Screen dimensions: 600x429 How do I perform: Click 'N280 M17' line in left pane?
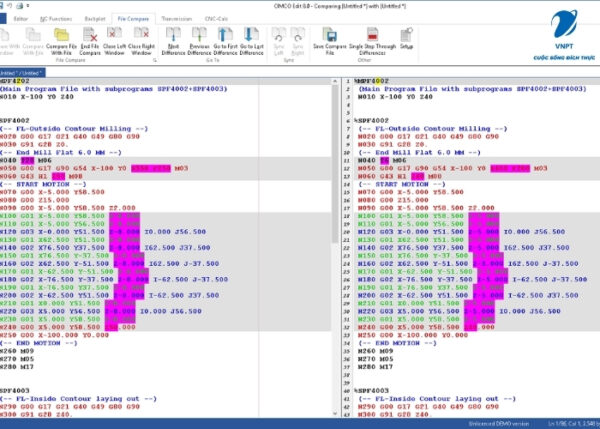coord(16,367)
